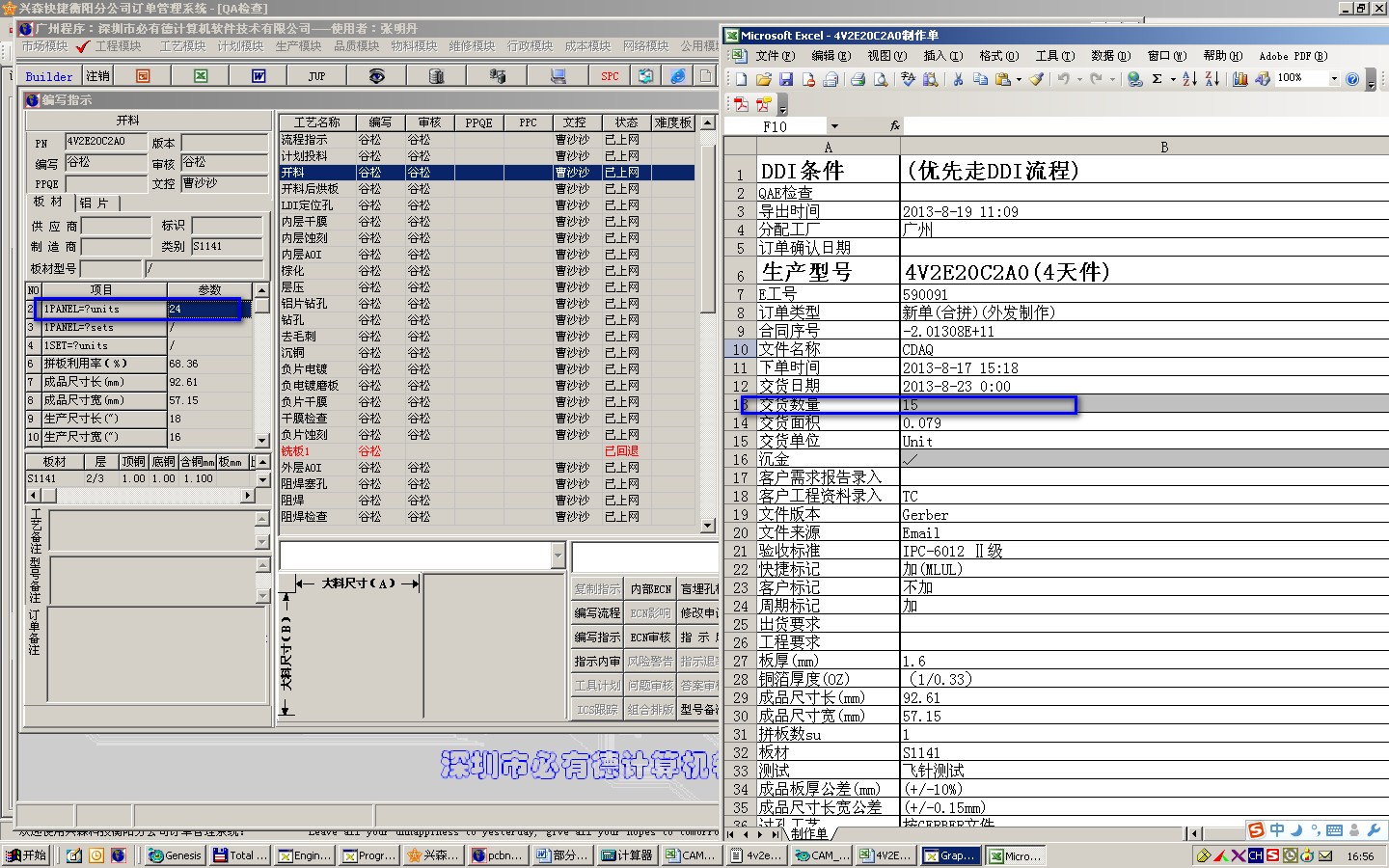Open the Excel Name Box dropdown arrow
Image resolution: width=1389 pixels, height=868 pixels.
click(x=834, y=126)
